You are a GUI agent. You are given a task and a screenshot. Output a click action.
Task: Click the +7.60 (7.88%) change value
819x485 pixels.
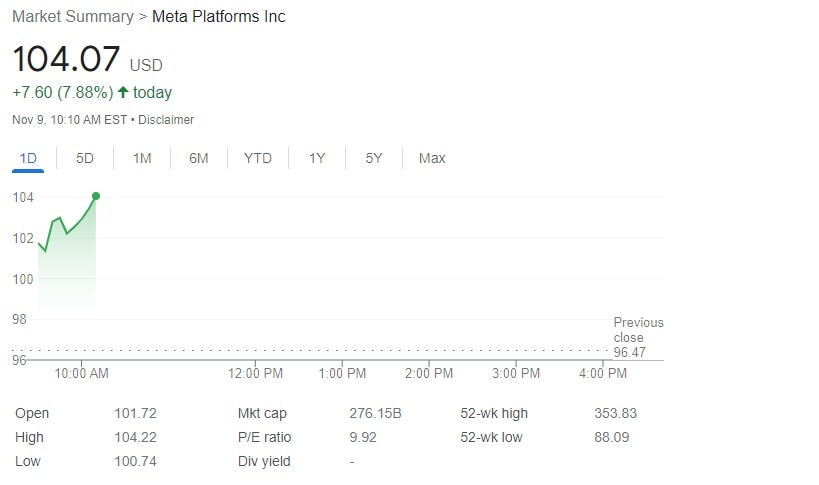click(63, 92)
